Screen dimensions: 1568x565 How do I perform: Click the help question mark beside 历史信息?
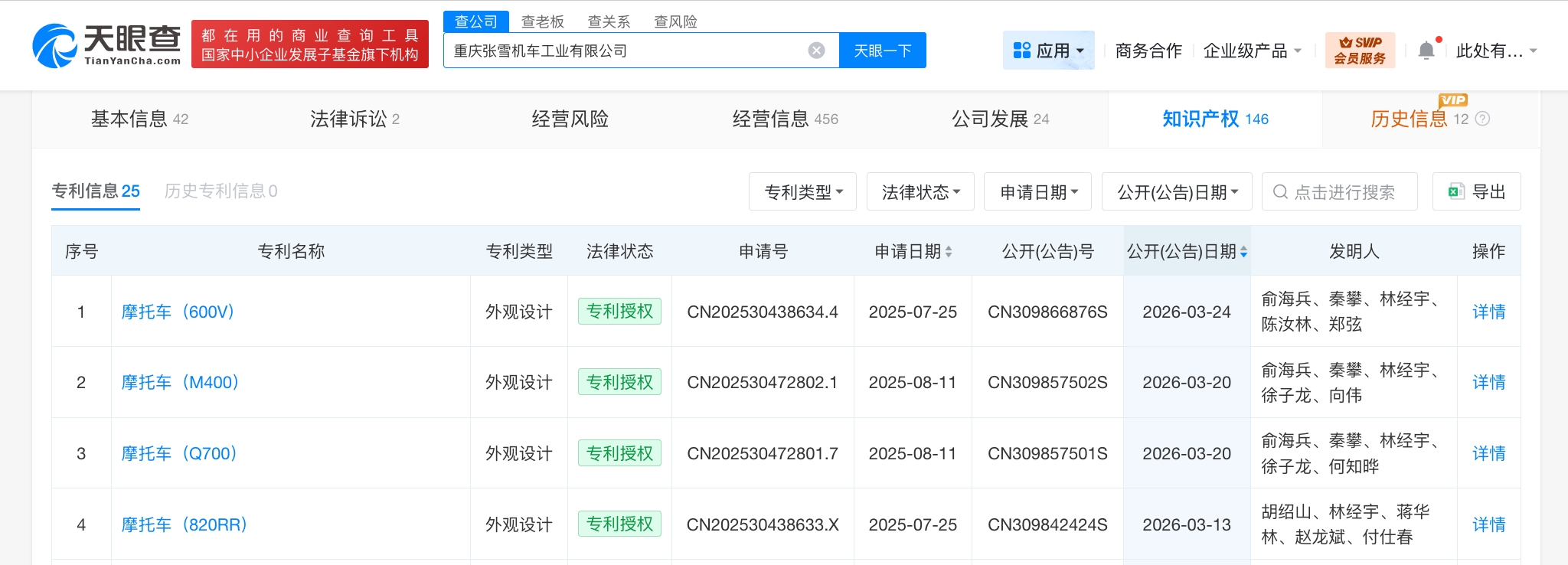click(x=1482, y=119)
